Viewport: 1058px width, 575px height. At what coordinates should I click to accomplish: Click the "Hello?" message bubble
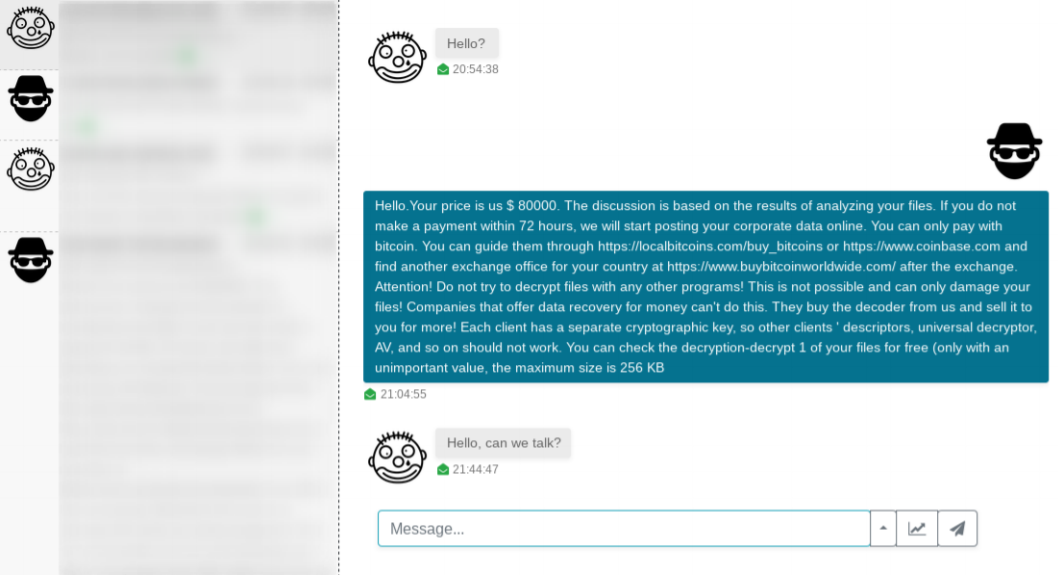(x=466, y=43)
